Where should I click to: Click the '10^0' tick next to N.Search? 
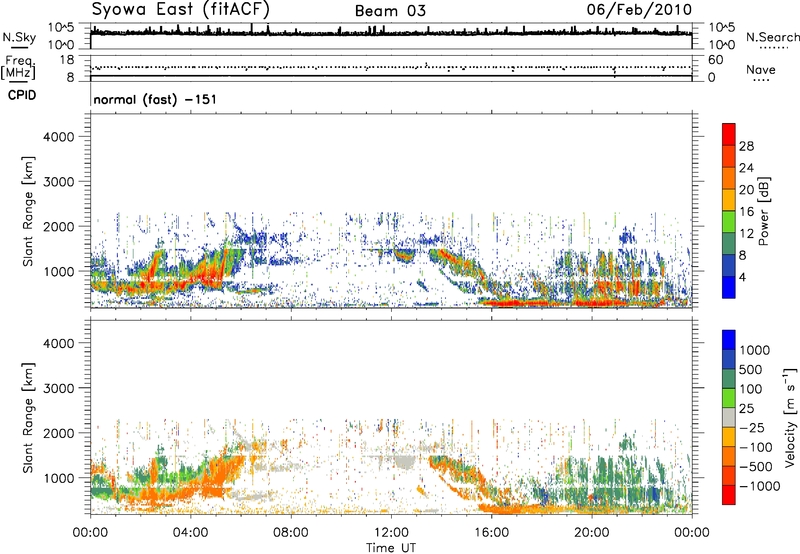pos(722,45)
